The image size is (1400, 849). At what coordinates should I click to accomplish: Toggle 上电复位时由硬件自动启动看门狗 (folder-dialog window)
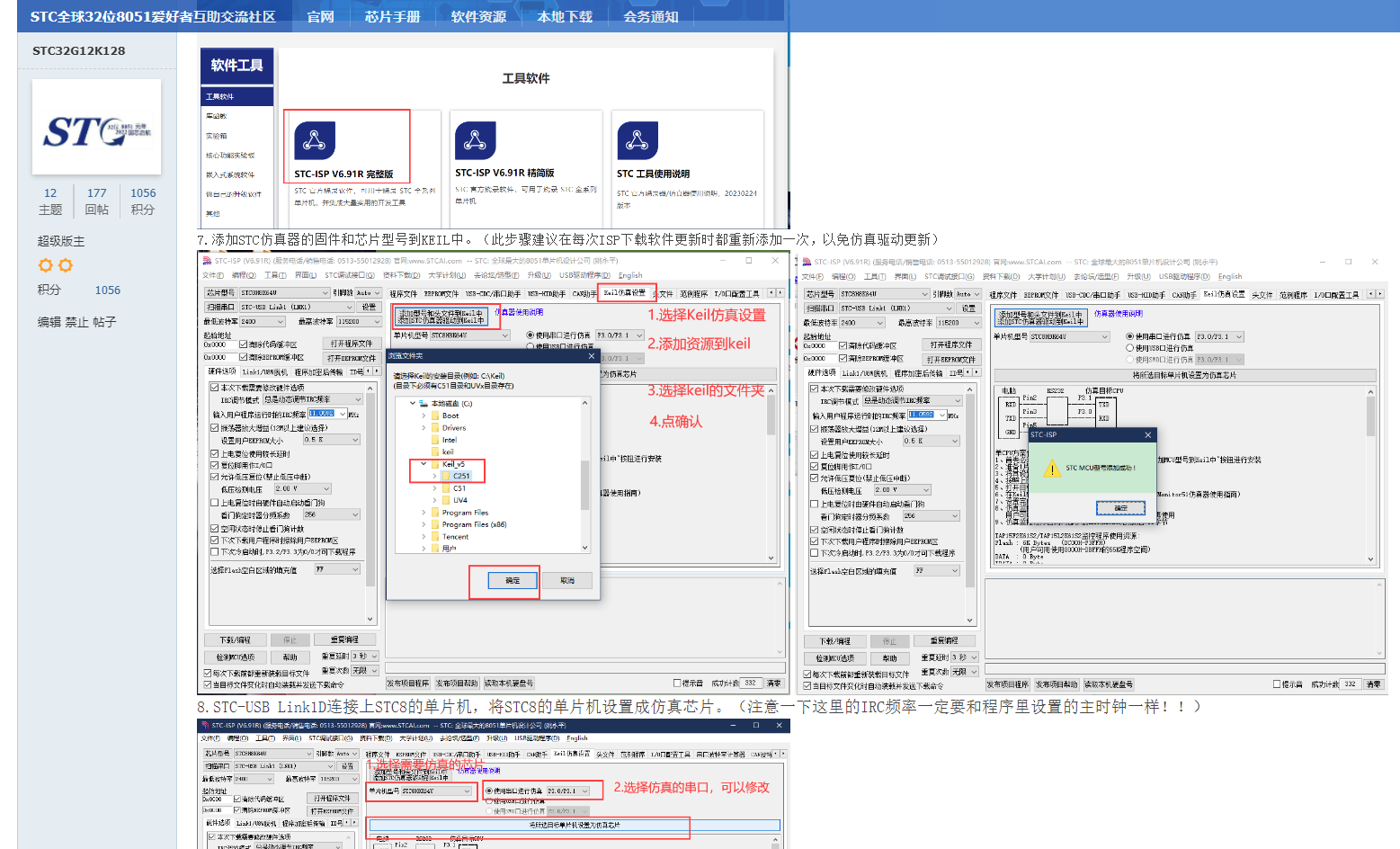[x=214, y=503]
